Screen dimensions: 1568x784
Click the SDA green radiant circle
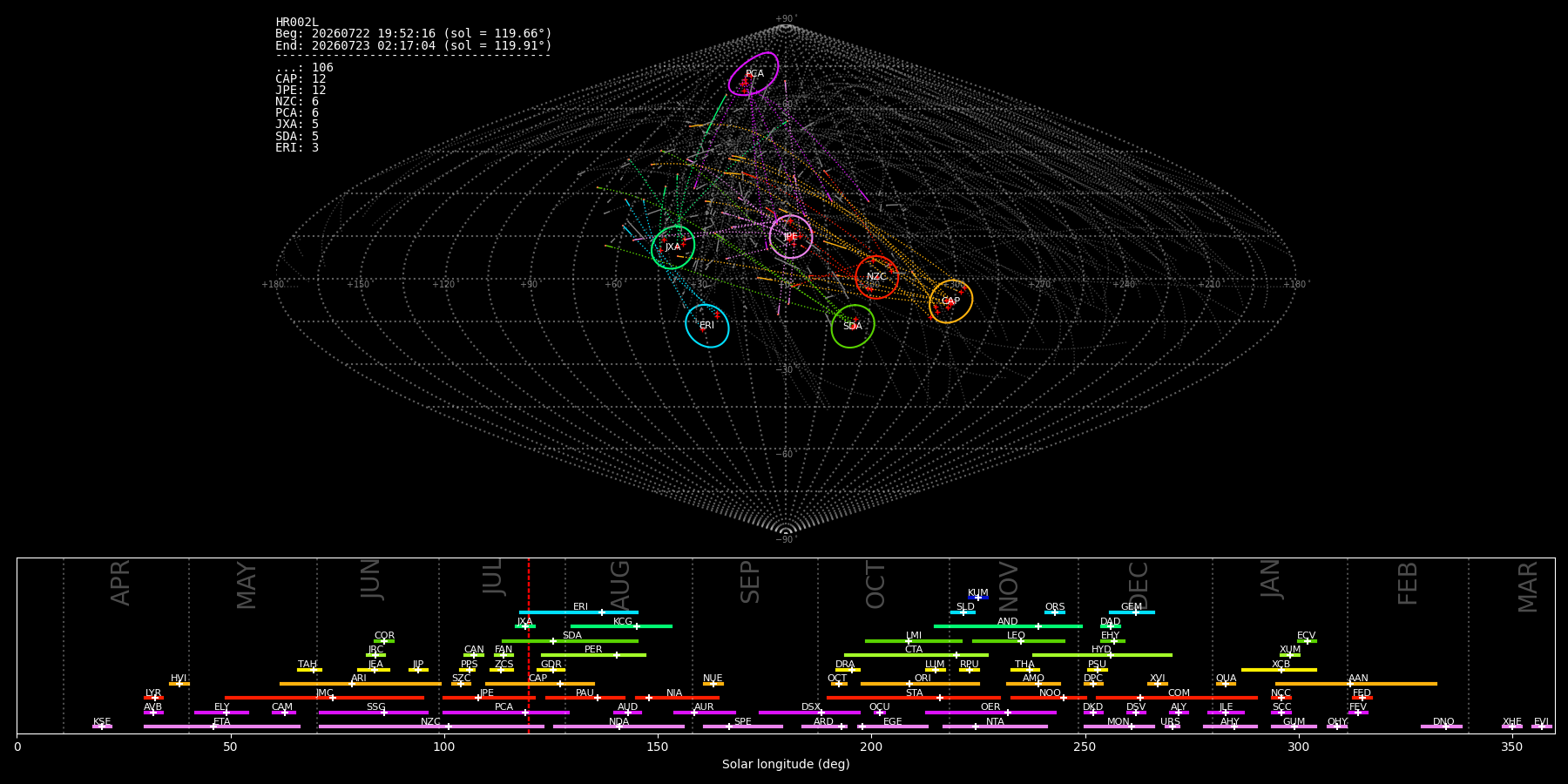[x=853, y=326]
